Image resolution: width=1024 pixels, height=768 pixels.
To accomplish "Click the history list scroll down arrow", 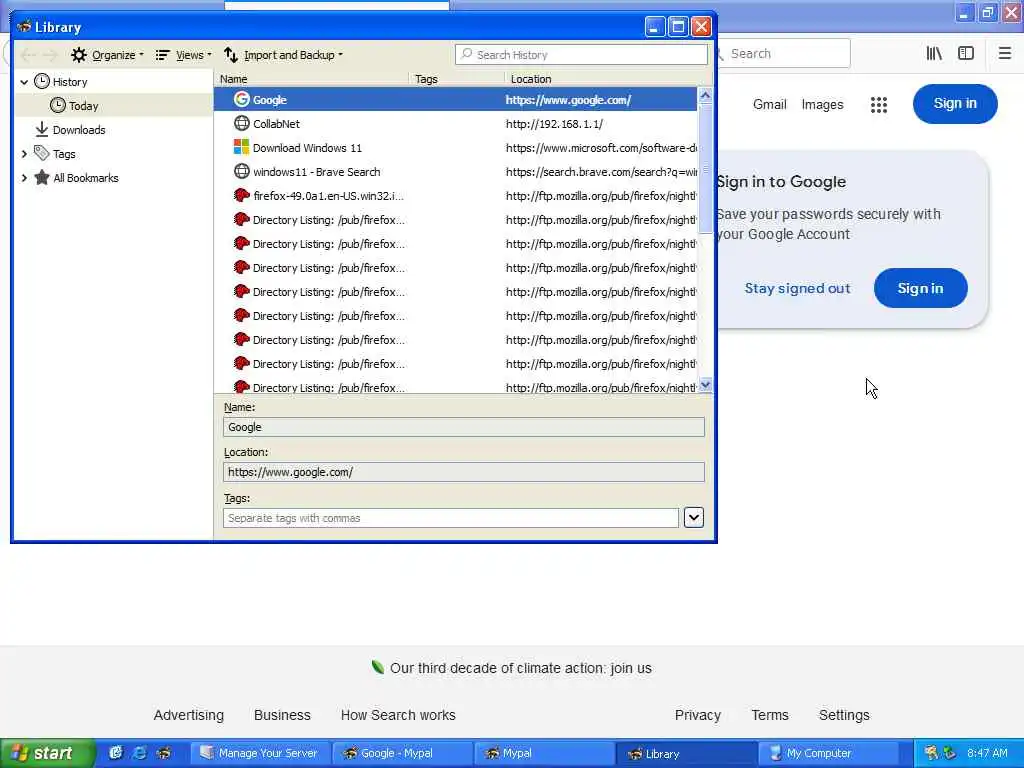I will (705, 385).
